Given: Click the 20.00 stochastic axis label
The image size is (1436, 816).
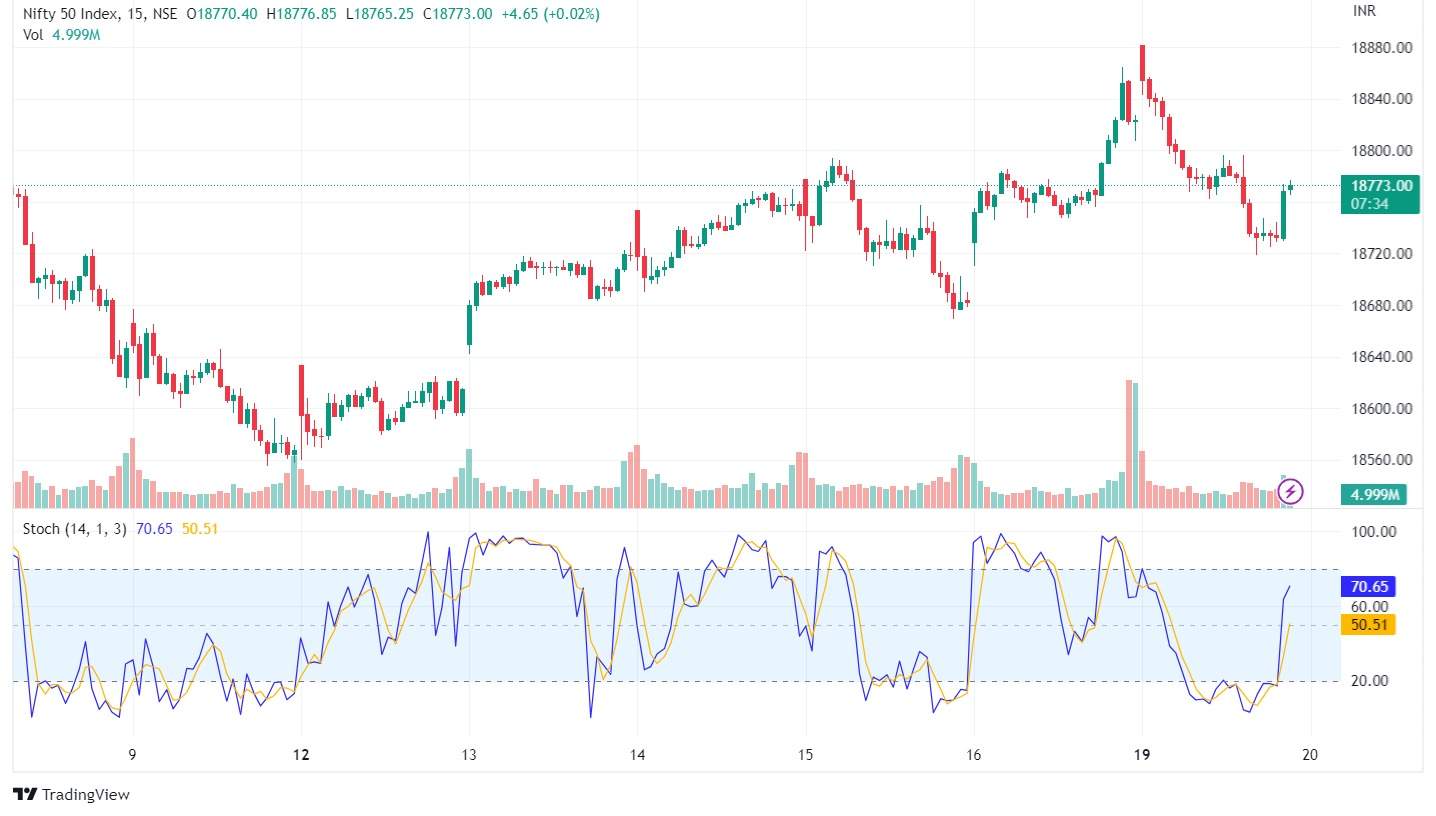Looking at the screenshot, I should click(x=1372, y=681).
